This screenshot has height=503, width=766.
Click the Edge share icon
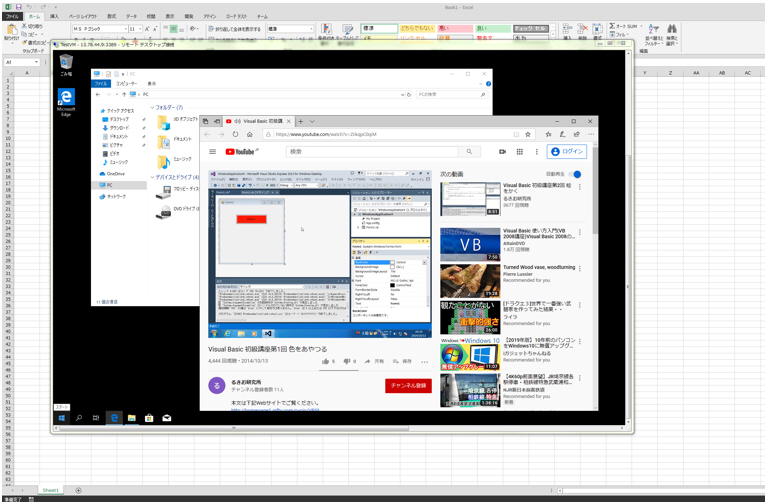coord(576,134)
